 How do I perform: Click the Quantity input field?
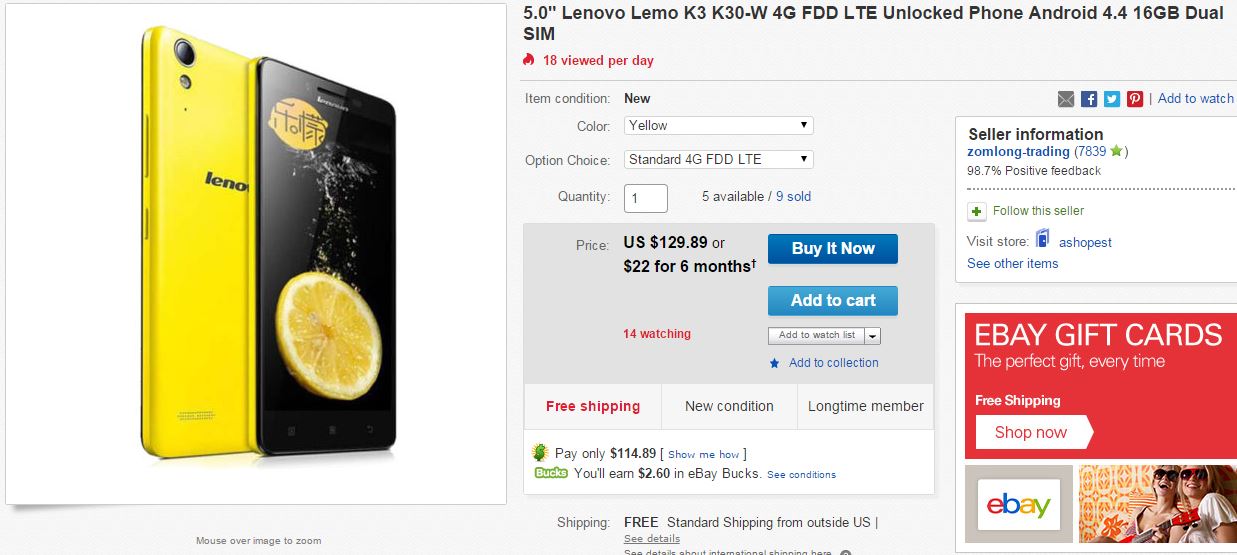tap(646, 197)
